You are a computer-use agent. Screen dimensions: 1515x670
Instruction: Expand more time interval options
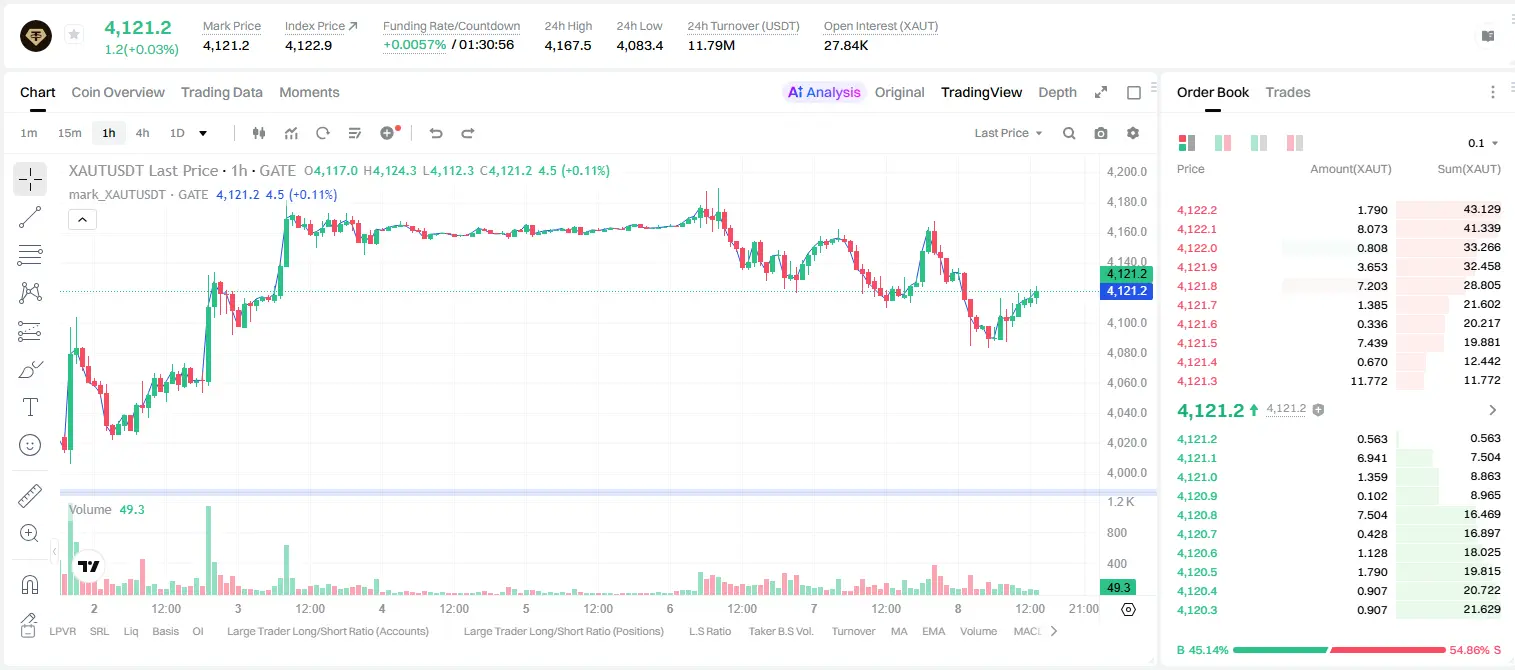point(203,133)
